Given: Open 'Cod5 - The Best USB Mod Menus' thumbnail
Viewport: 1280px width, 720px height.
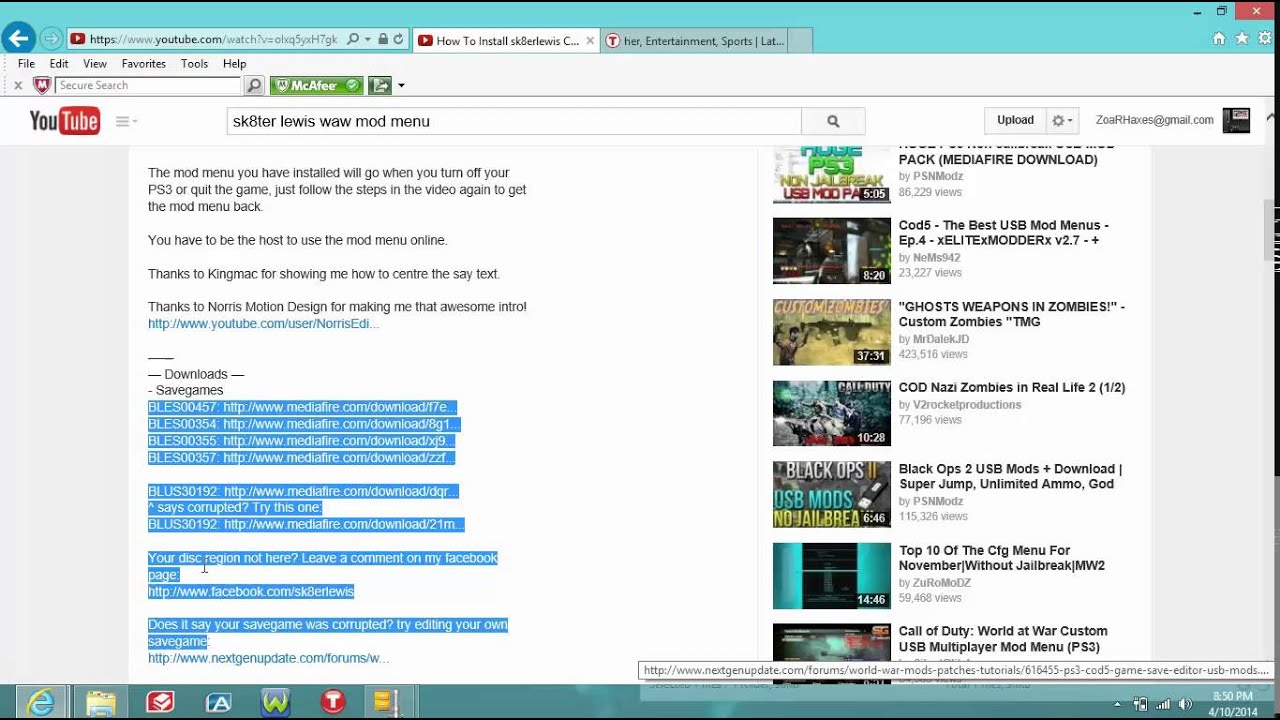Looking at the screenshot, I should pos(831,250).
